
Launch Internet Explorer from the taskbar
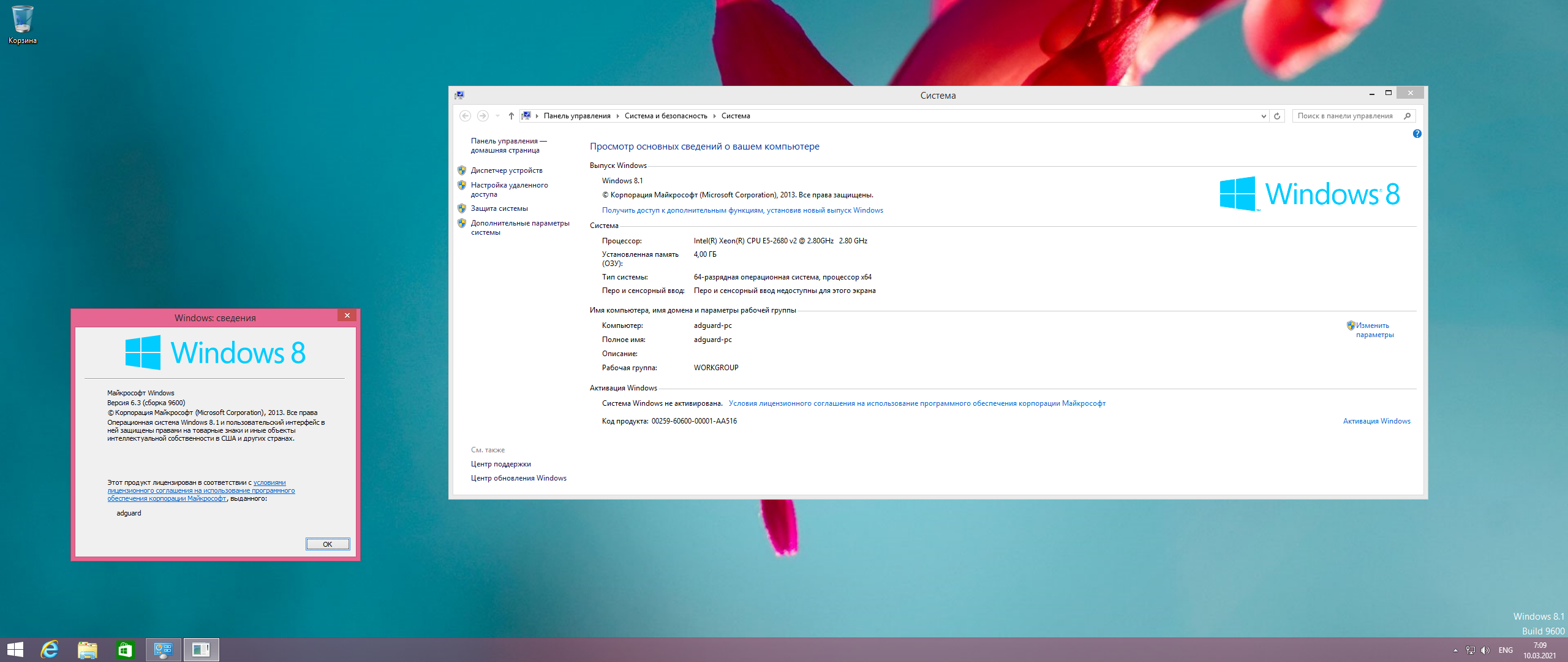click(x=50, y=650)
